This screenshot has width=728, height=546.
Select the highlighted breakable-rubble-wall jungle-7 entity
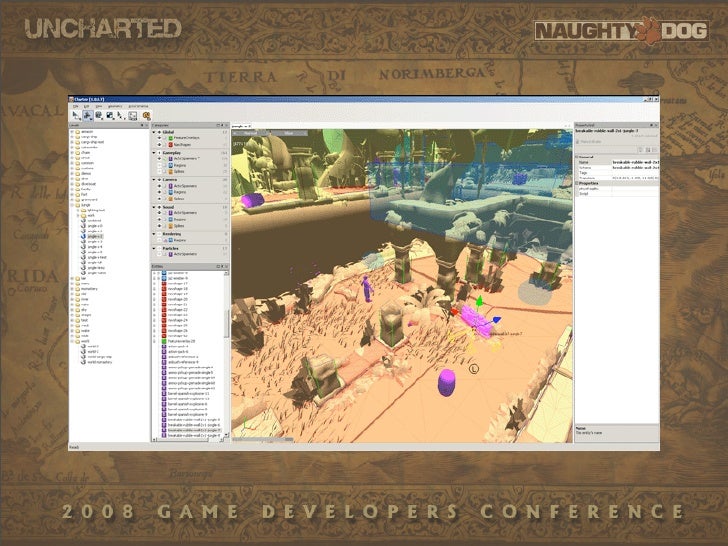(194, 430)
